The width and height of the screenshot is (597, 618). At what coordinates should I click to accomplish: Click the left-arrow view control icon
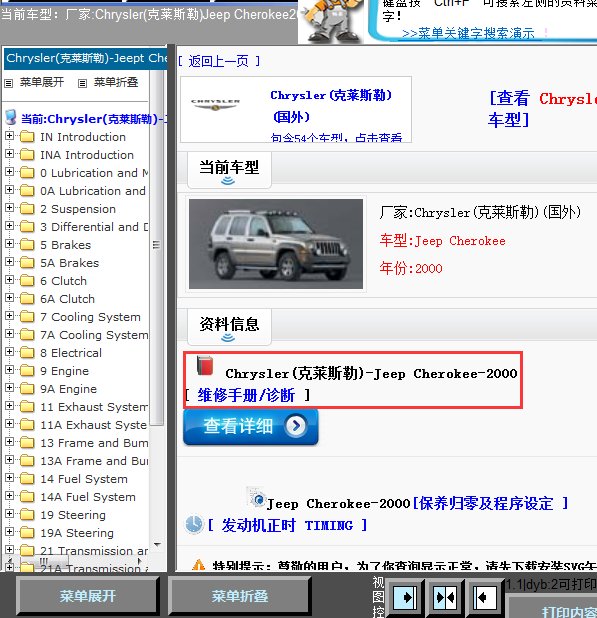point(485,598)
